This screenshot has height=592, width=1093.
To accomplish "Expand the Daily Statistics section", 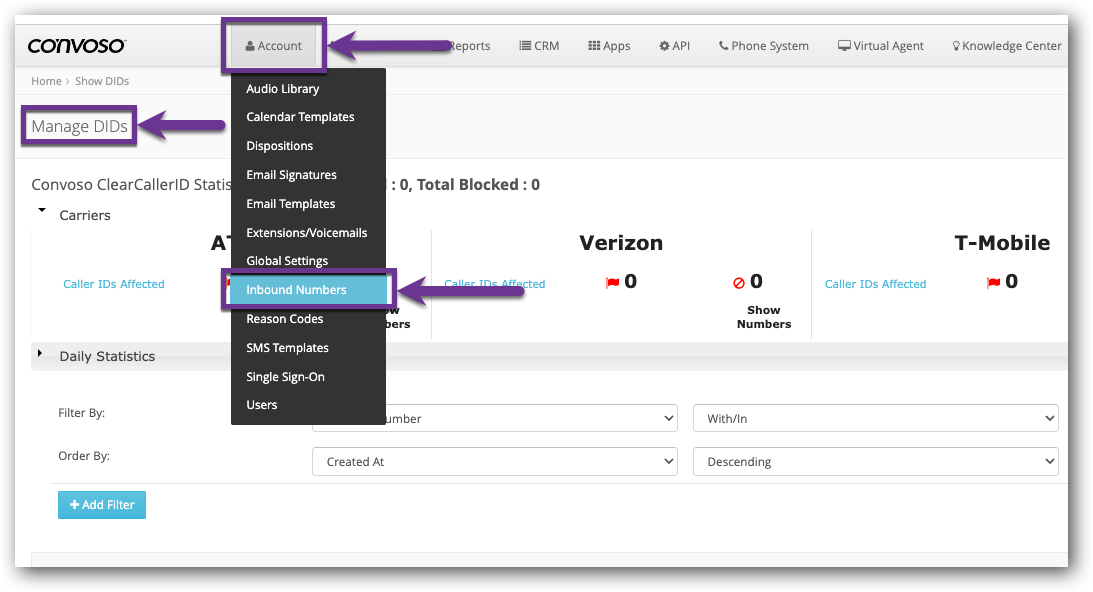I will (39, 353).
